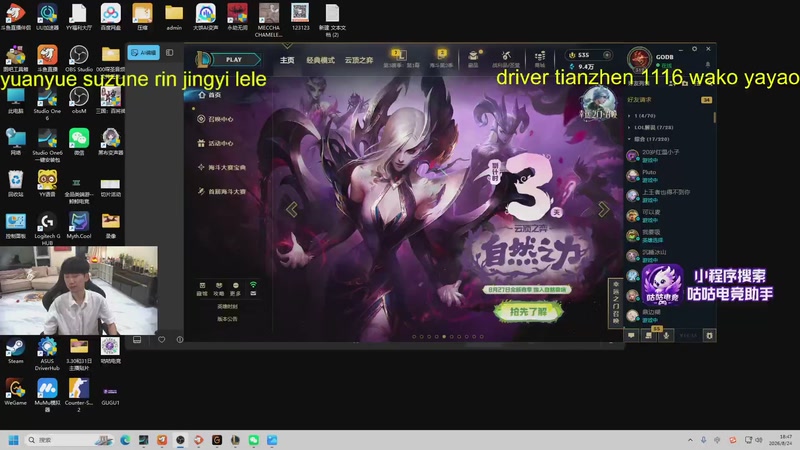Open the store coins icon in the header

pos(540,58)
